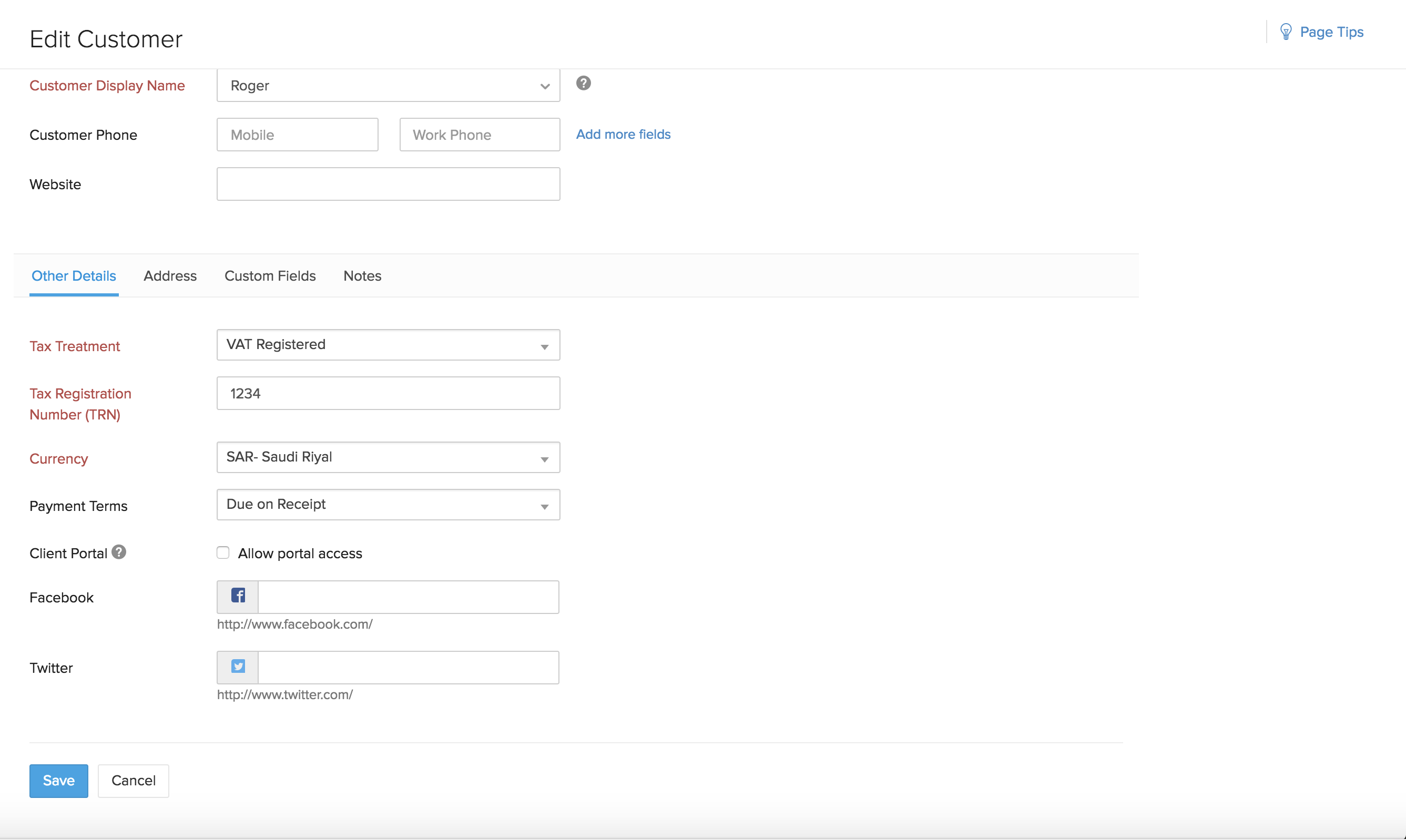Go to the Notes tab

(362, 275)
